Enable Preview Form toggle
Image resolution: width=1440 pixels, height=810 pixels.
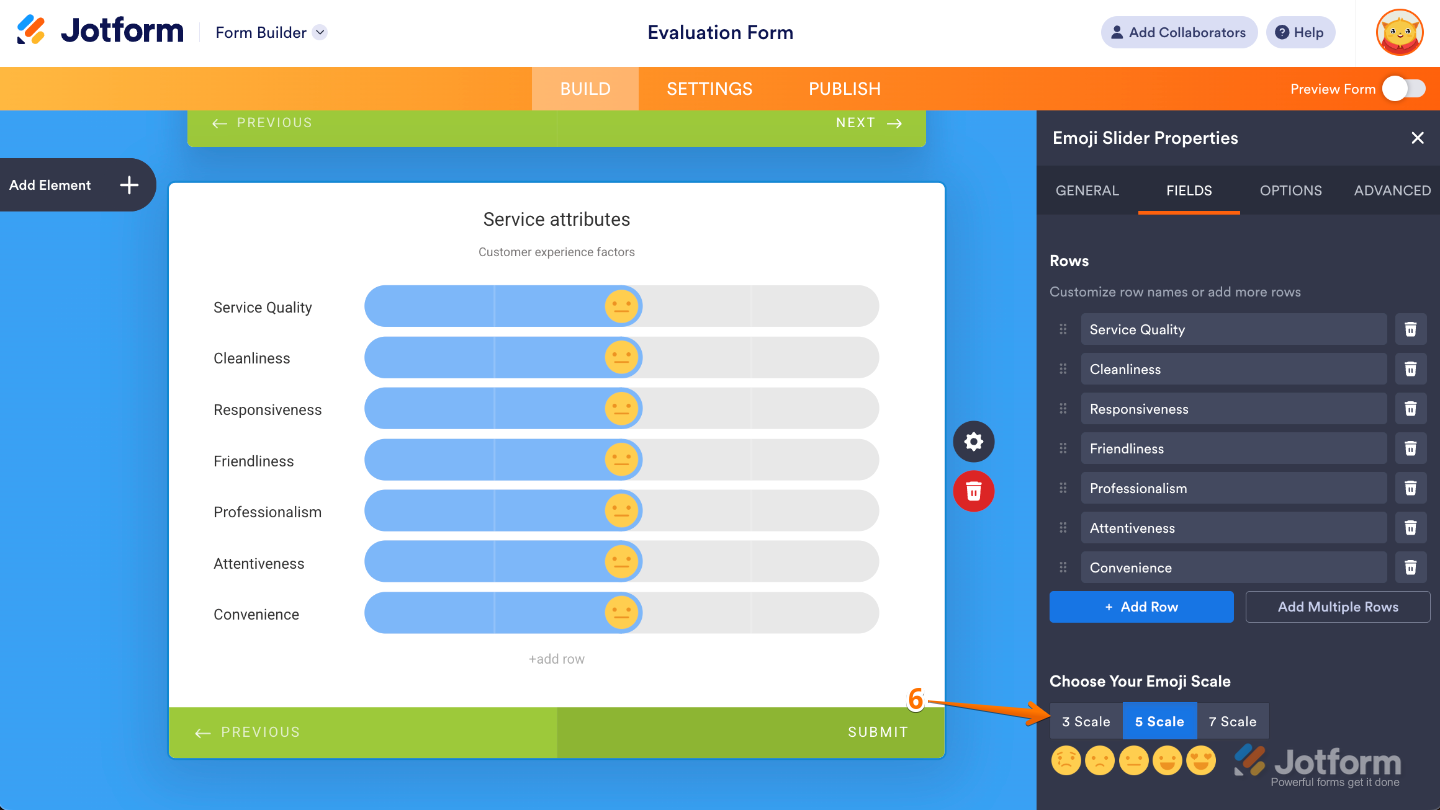pos(1404,88)
